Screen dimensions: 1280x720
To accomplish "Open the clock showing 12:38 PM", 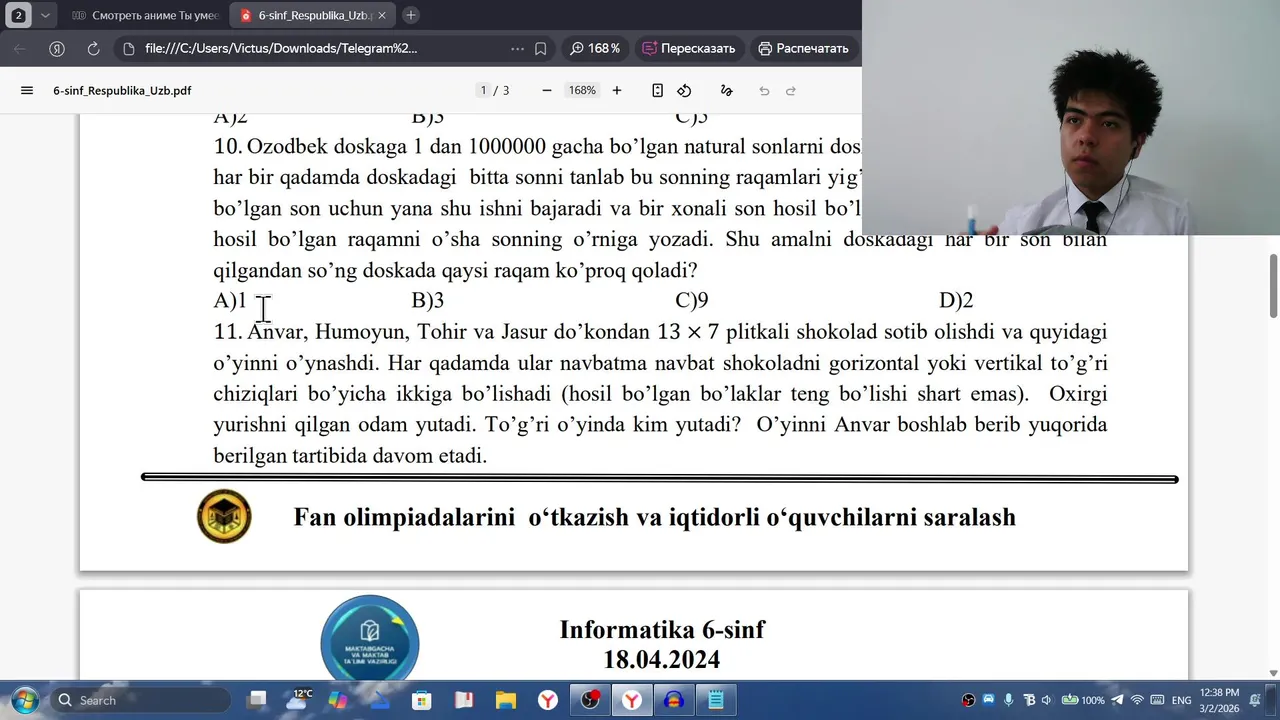I will 1219,700.
